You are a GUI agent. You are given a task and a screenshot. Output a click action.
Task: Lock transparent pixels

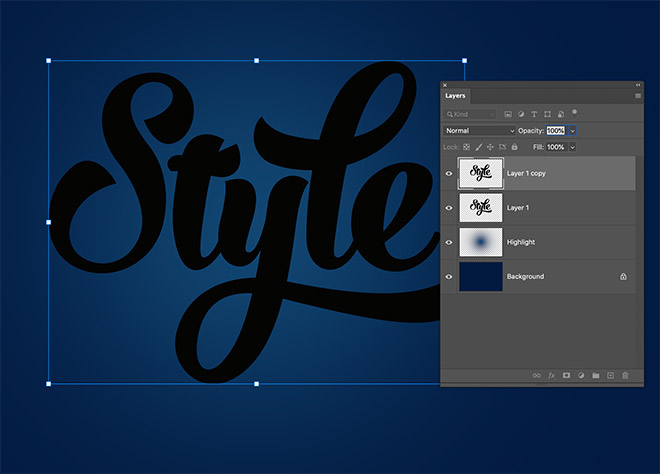point(466,147)
